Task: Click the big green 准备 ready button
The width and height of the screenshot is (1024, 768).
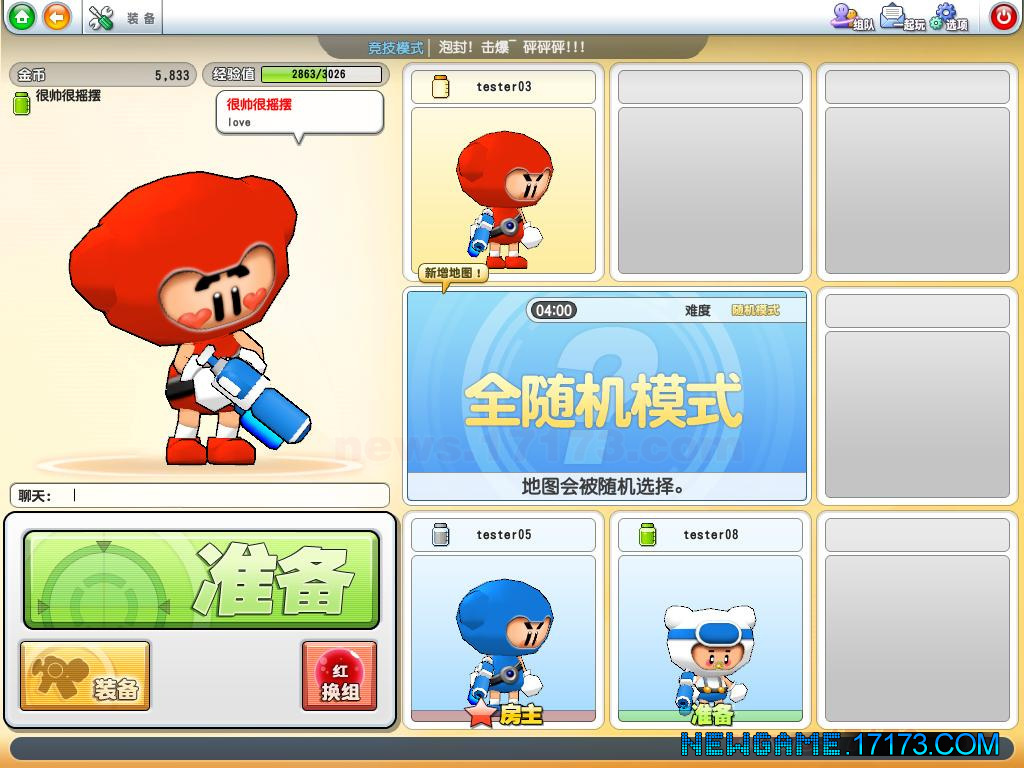Action: [x=201, y=580]
